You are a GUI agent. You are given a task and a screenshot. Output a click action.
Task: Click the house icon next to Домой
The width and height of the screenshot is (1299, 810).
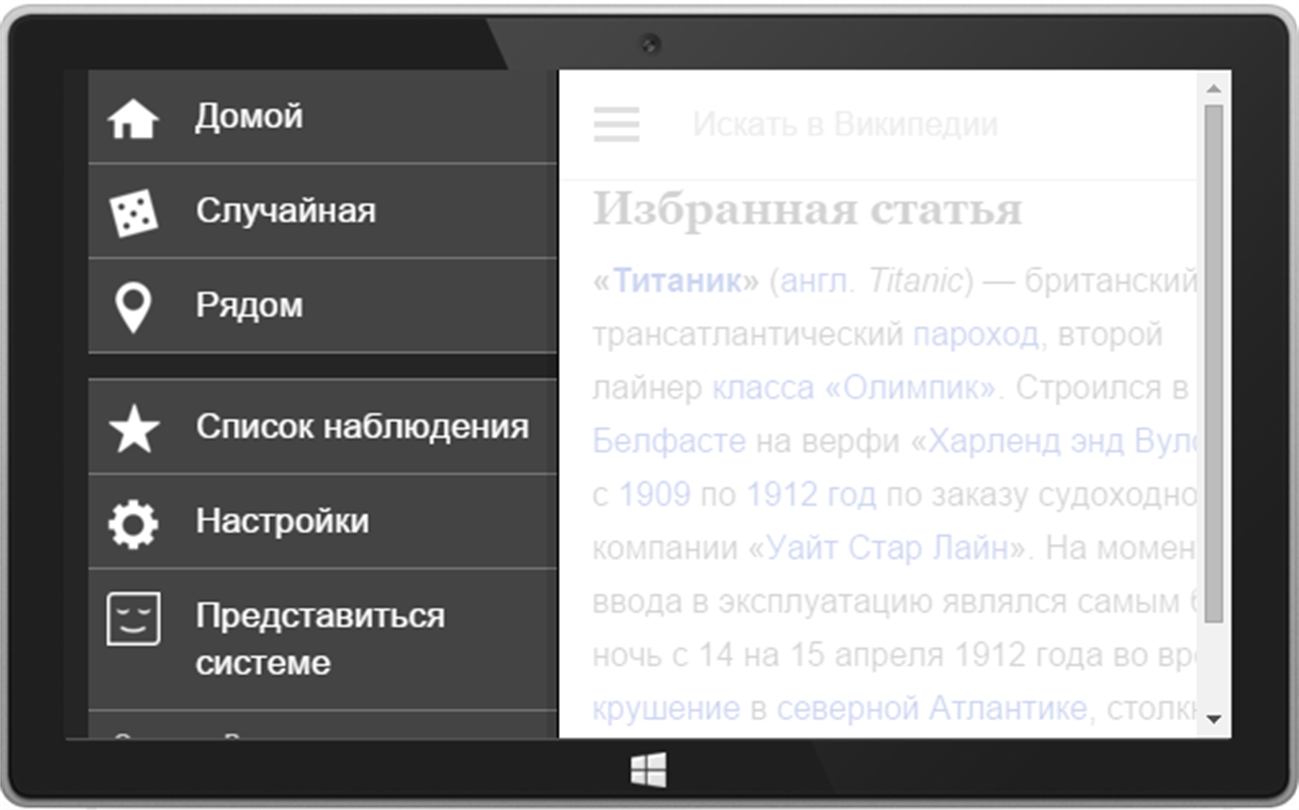133,119
